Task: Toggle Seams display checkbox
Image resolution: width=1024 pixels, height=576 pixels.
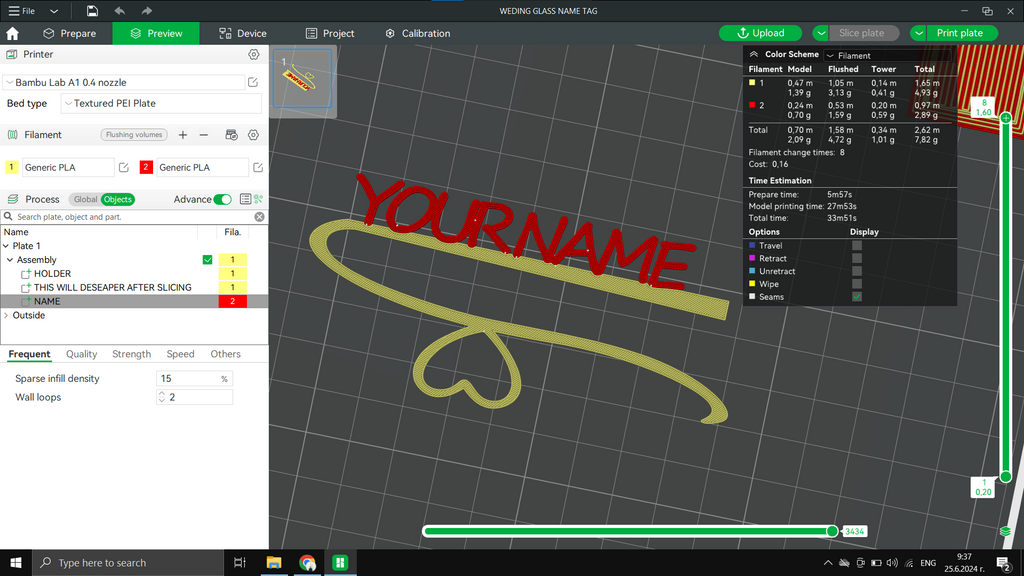Action: click(857, 296)
